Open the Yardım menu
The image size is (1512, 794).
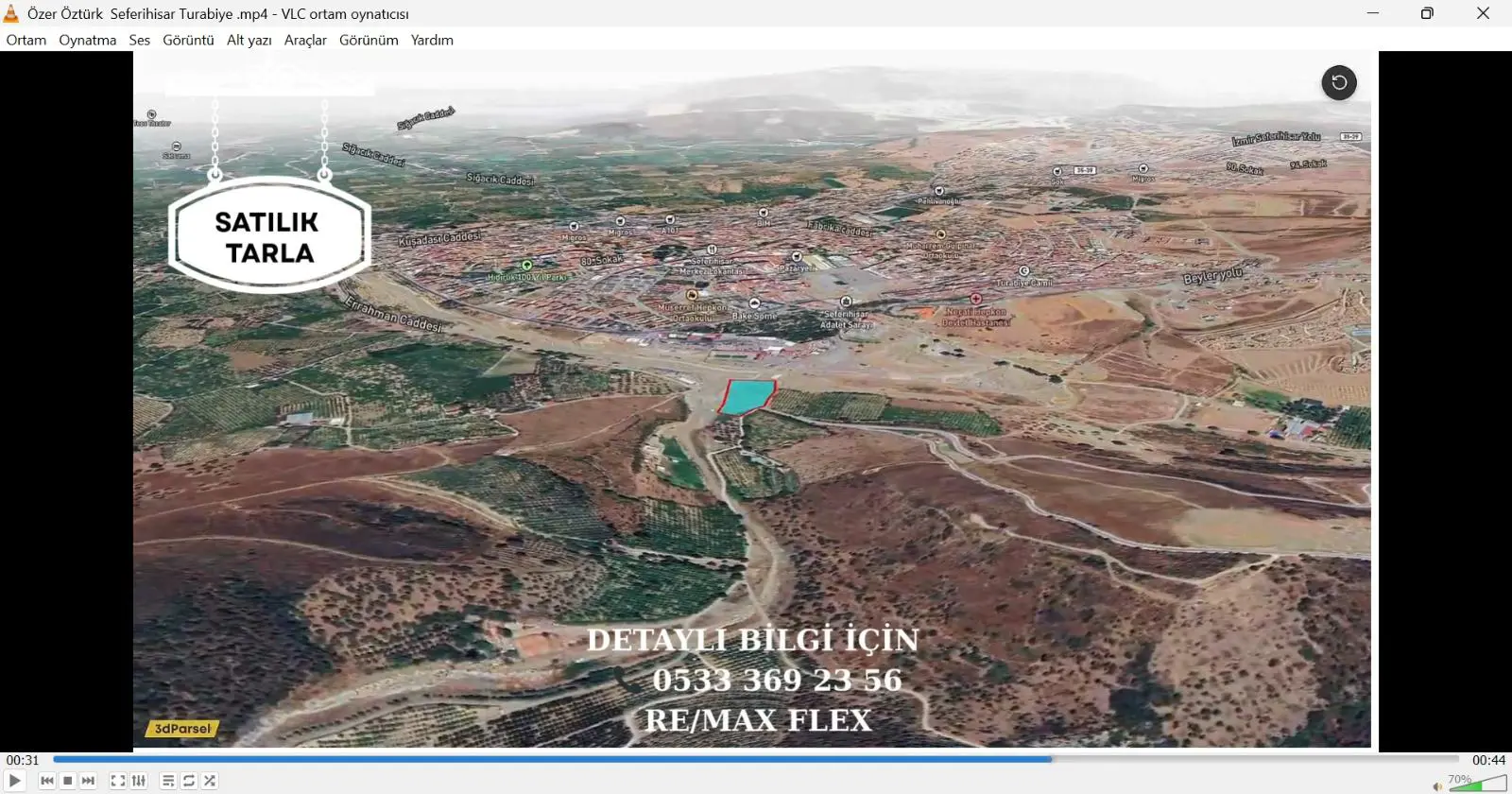(432, 40)
